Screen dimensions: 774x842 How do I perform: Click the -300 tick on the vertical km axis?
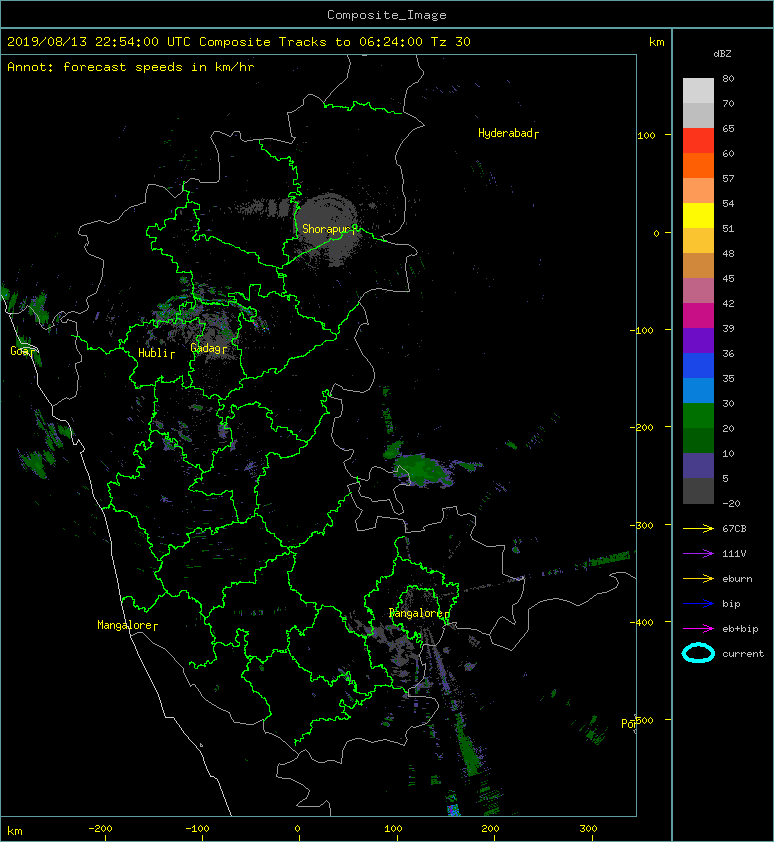pos(641,525)
